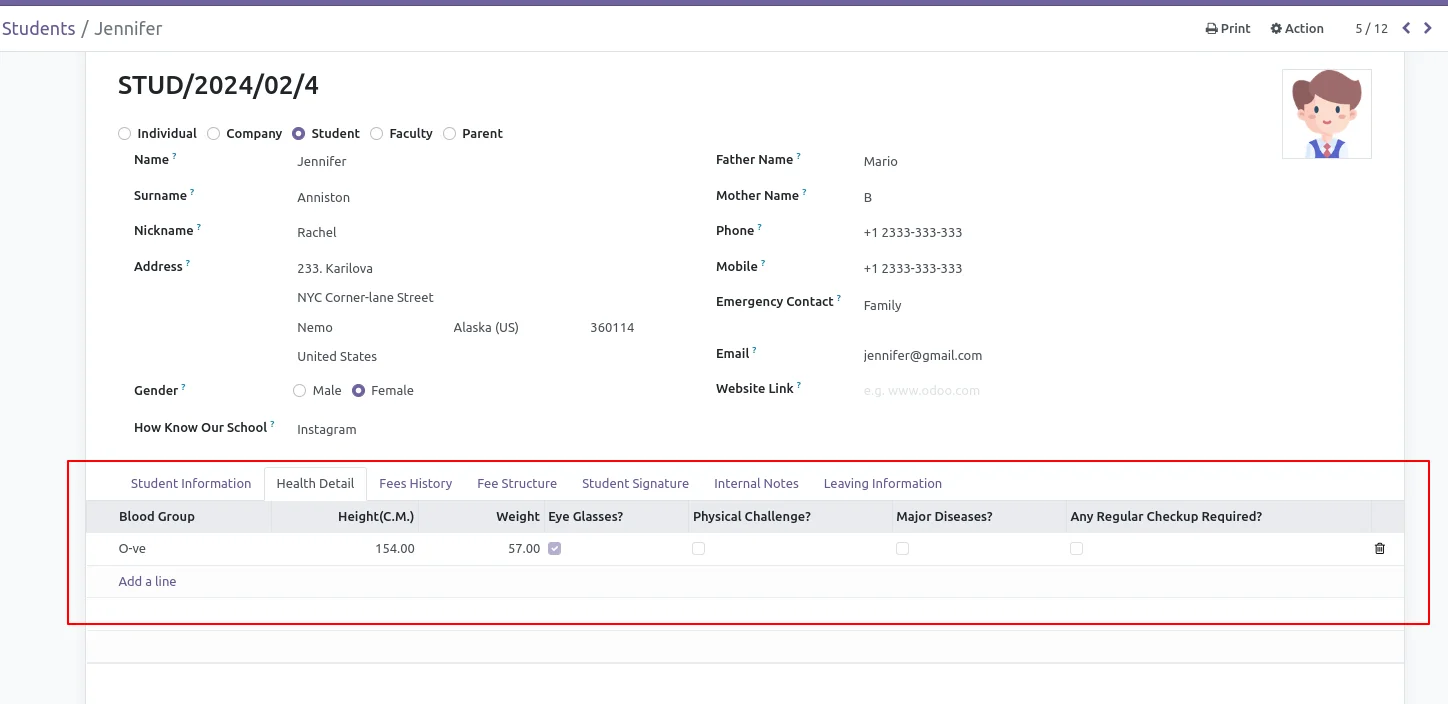Open the state dropdown Alaska (US)
The height and width of the screenshot is (704, 1448).
pyautogui.click(x=486, y=327)
